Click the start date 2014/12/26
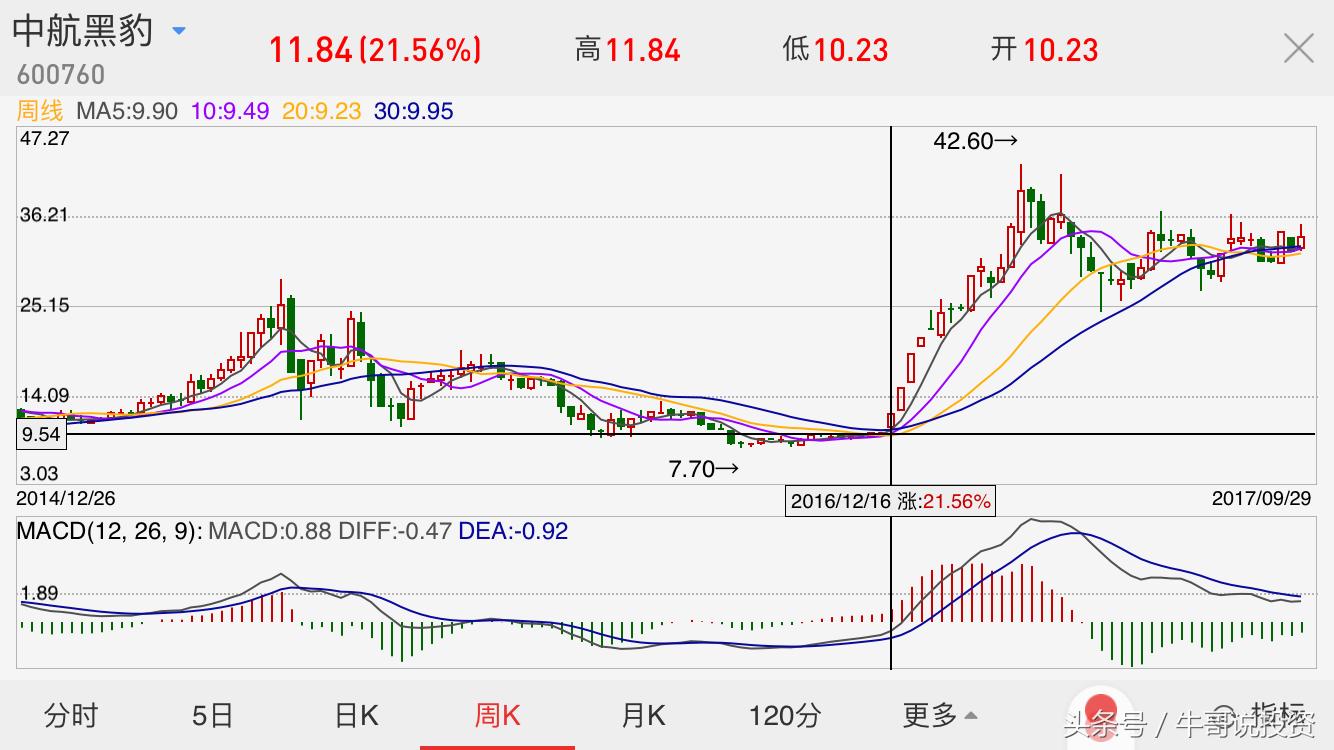1334x750 pixels. (66, 497)
